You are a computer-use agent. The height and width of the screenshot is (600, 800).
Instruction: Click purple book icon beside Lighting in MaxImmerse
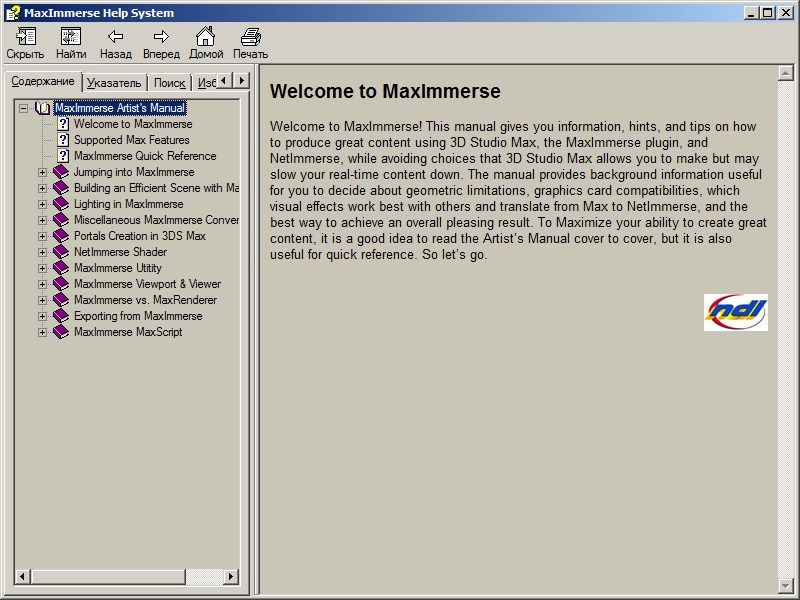[61, 204]
